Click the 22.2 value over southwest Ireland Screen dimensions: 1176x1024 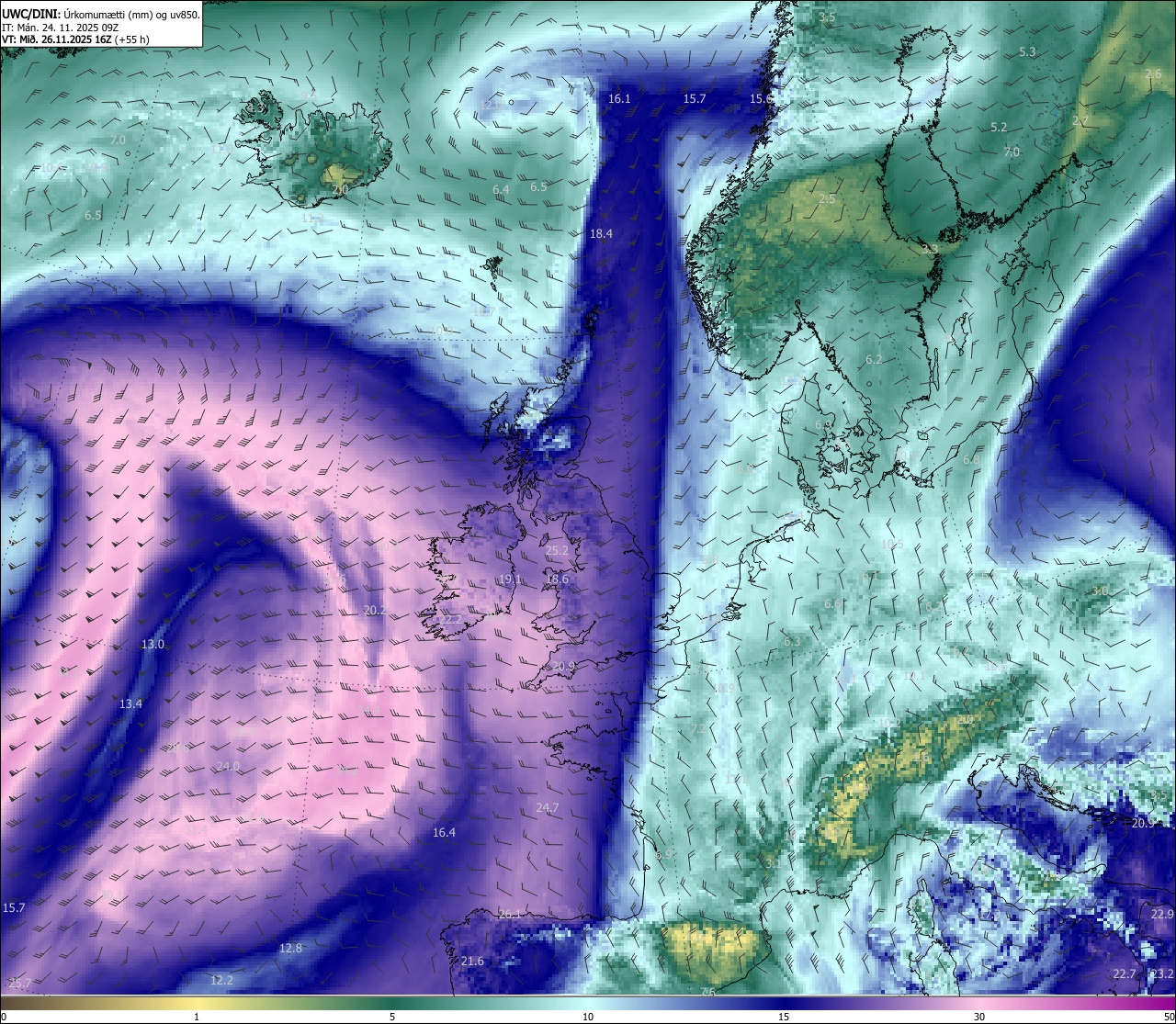pos(450,619)
